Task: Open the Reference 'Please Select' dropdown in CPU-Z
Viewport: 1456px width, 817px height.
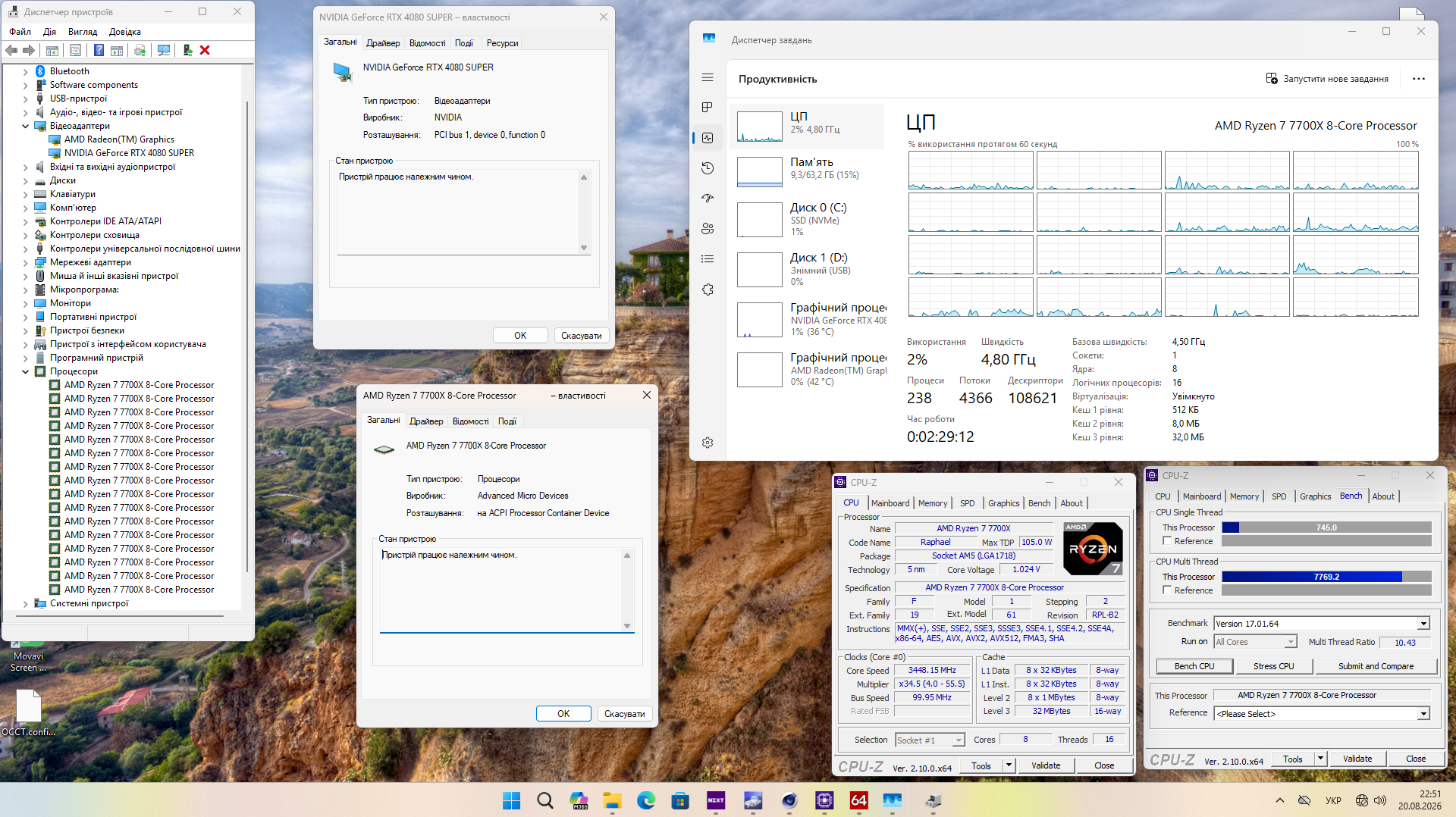Action: coord(1423,714)
